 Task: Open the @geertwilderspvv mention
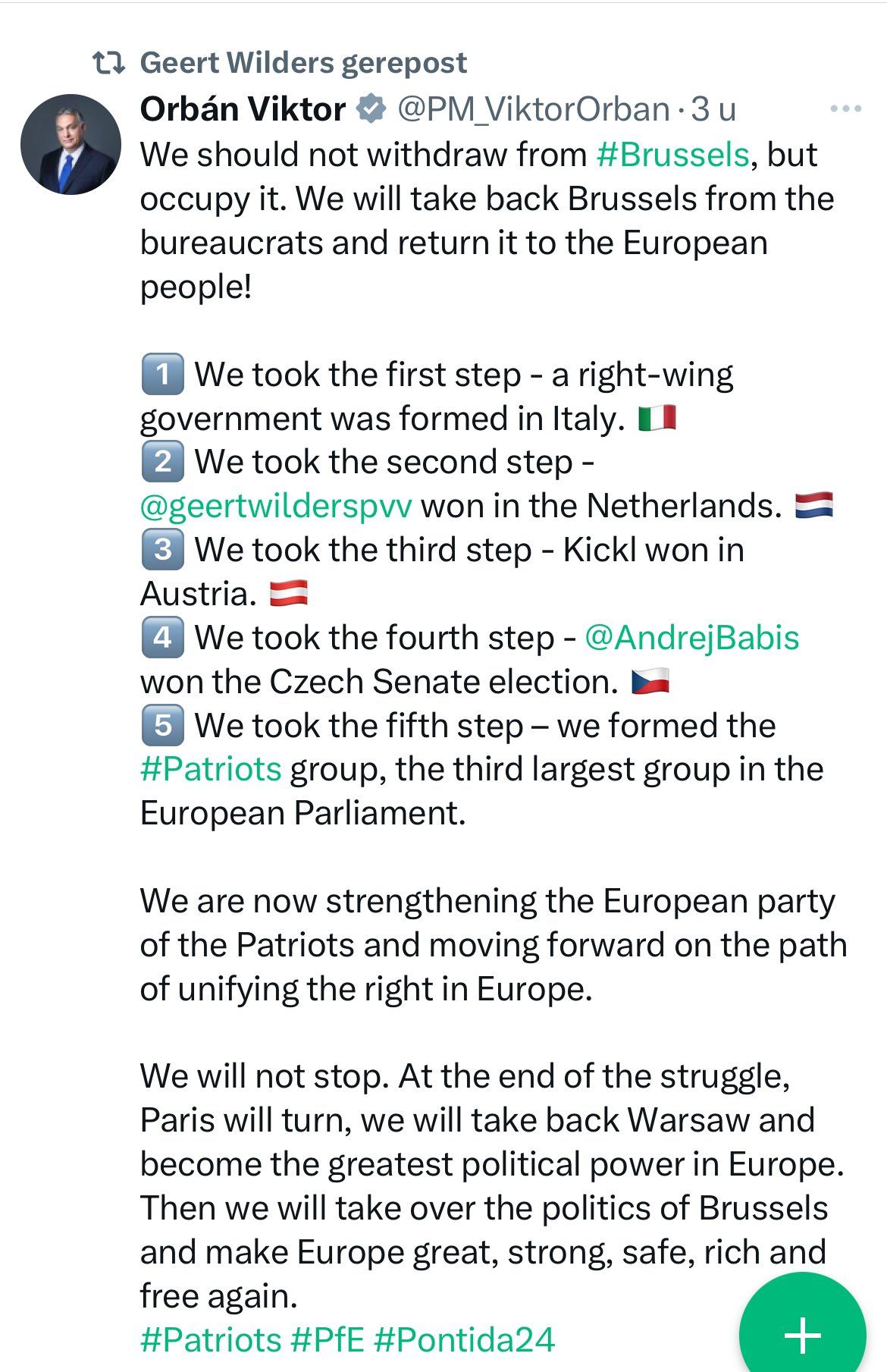(x=276, y=506)
